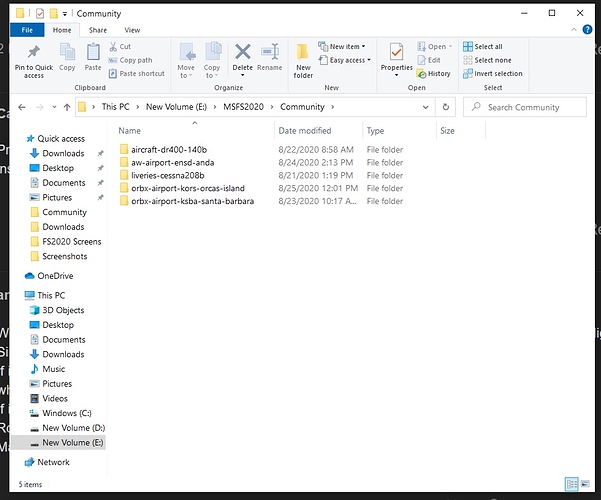Screen dimensions: 601x500
Task: Open Network in the navigation pane
Action: [53, 462]
